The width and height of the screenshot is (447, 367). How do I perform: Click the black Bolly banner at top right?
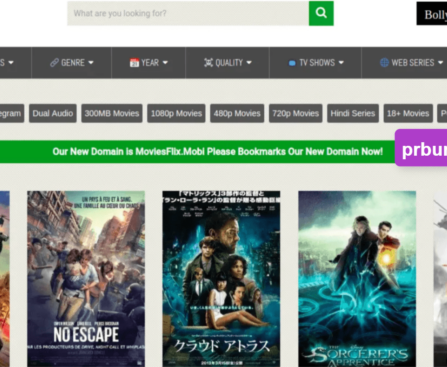(x=432, y=13)
